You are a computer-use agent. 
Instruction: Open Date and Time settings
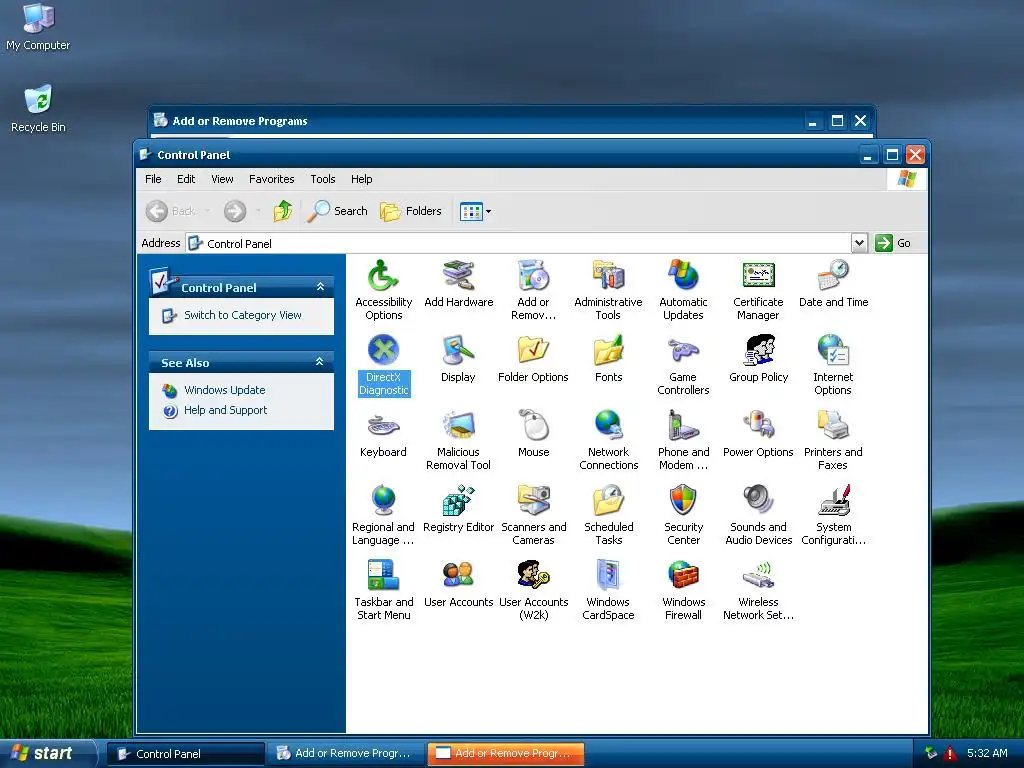click(x=833, y=284)
